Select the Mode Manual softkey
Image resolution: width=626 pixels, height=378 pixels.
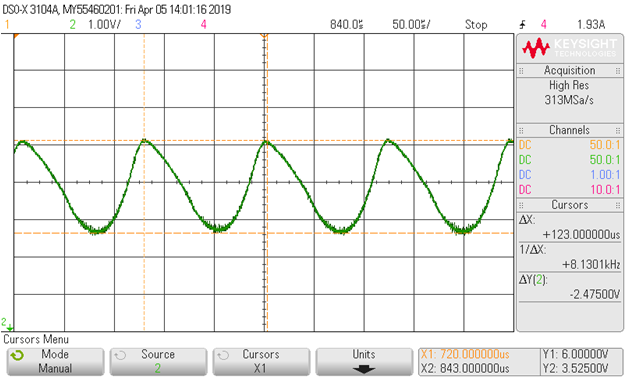[x=55, y=362]
